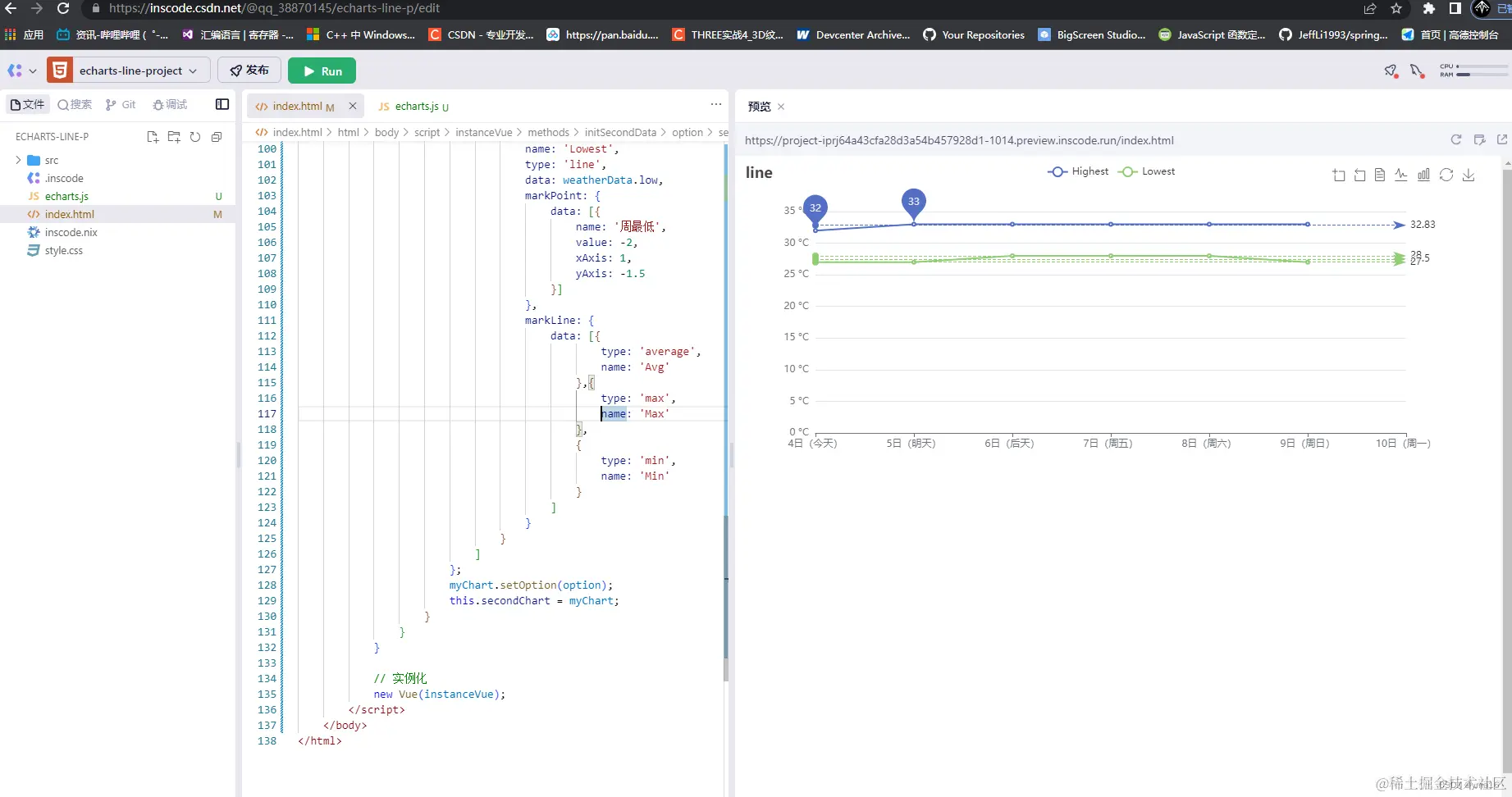
Task: Switch to the echarts.js editor tab
Action: pyautogui.click(x=413, y=106)
